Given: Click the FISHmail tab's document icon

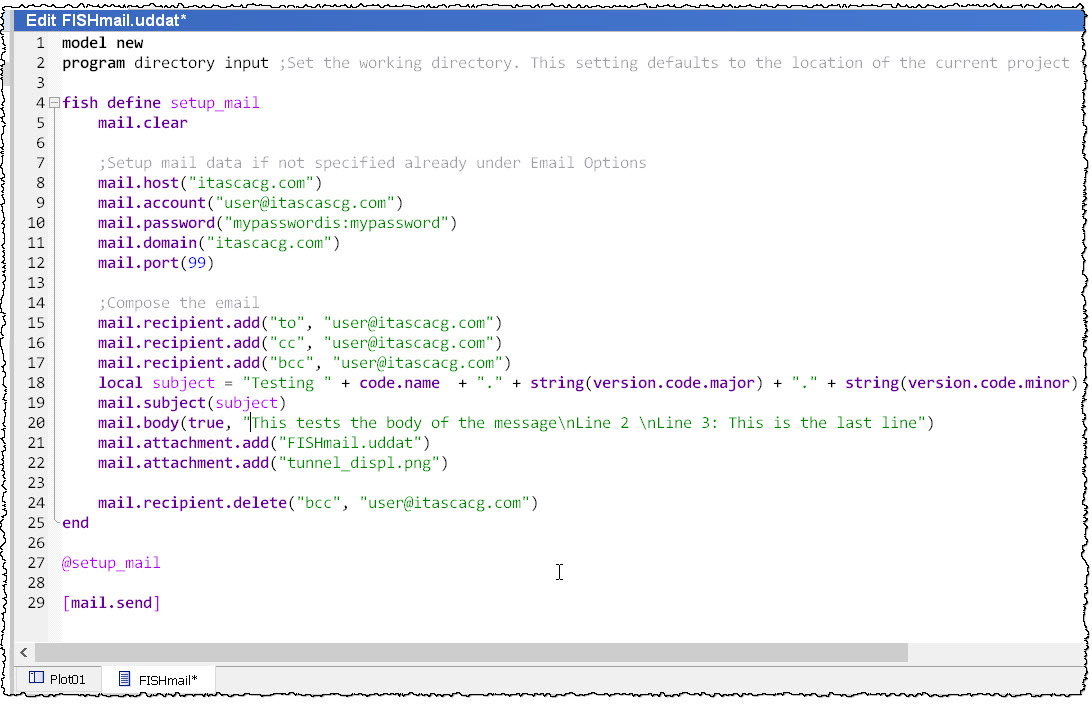Looking at the screenshot, I should point(124,679).
